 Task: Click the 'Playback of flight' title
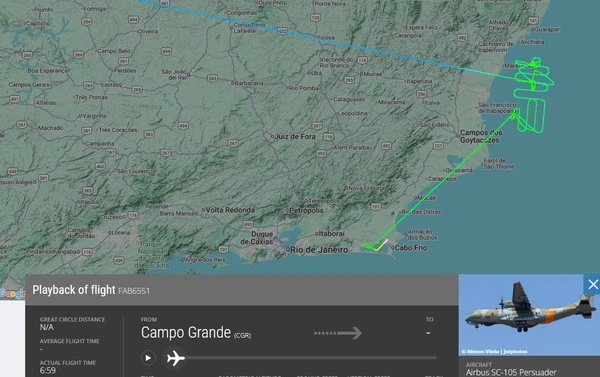click(x=73, y=290)
